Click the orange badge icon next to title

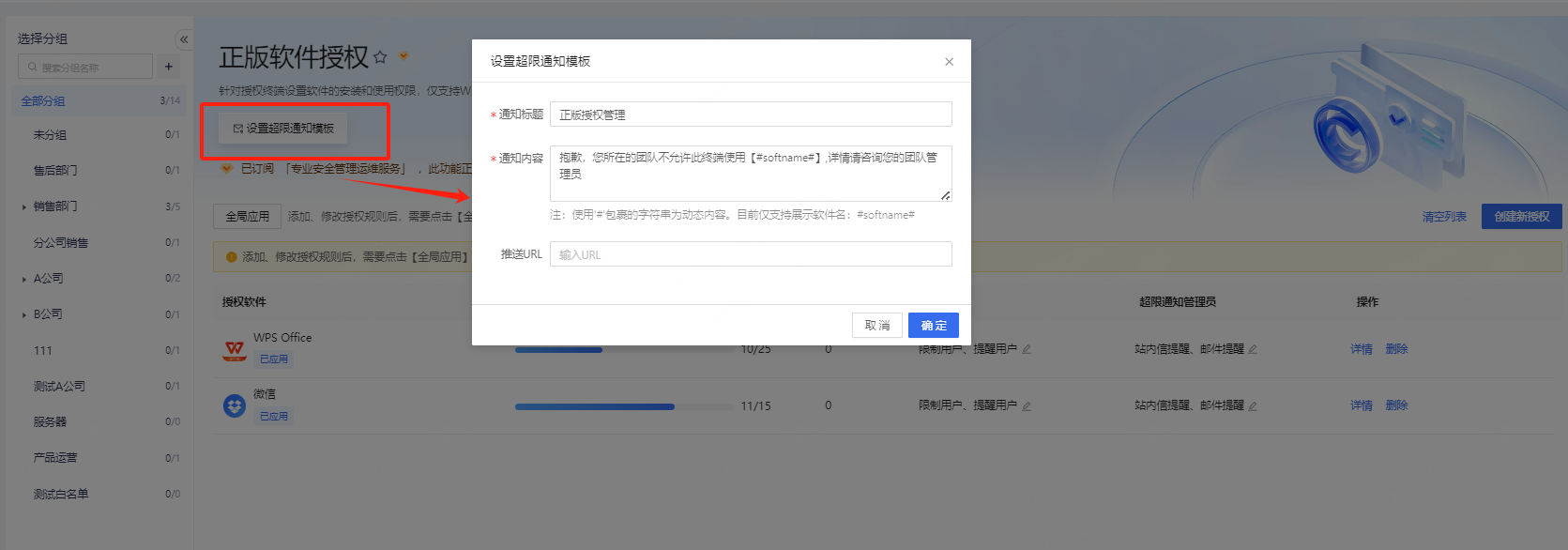[403, 56]
